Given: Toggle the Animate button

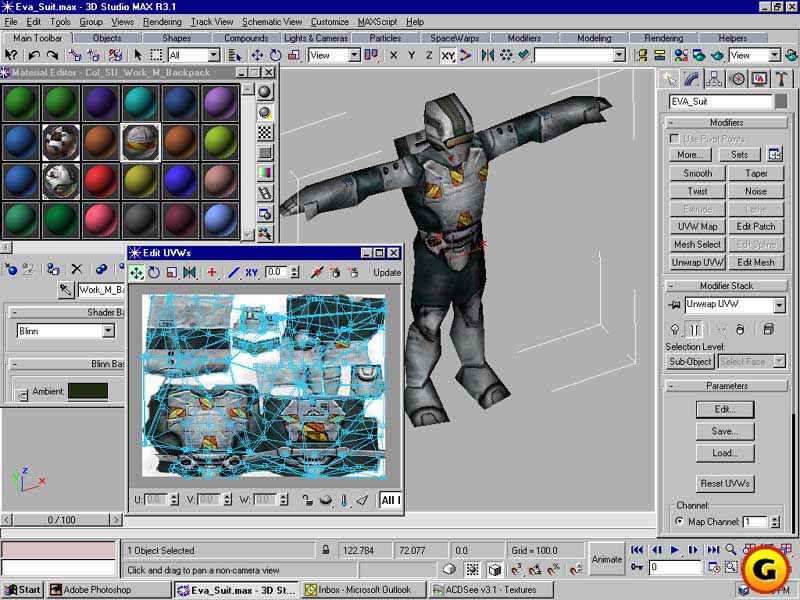Looking at the screenshot, I should (x=607, y=559).
